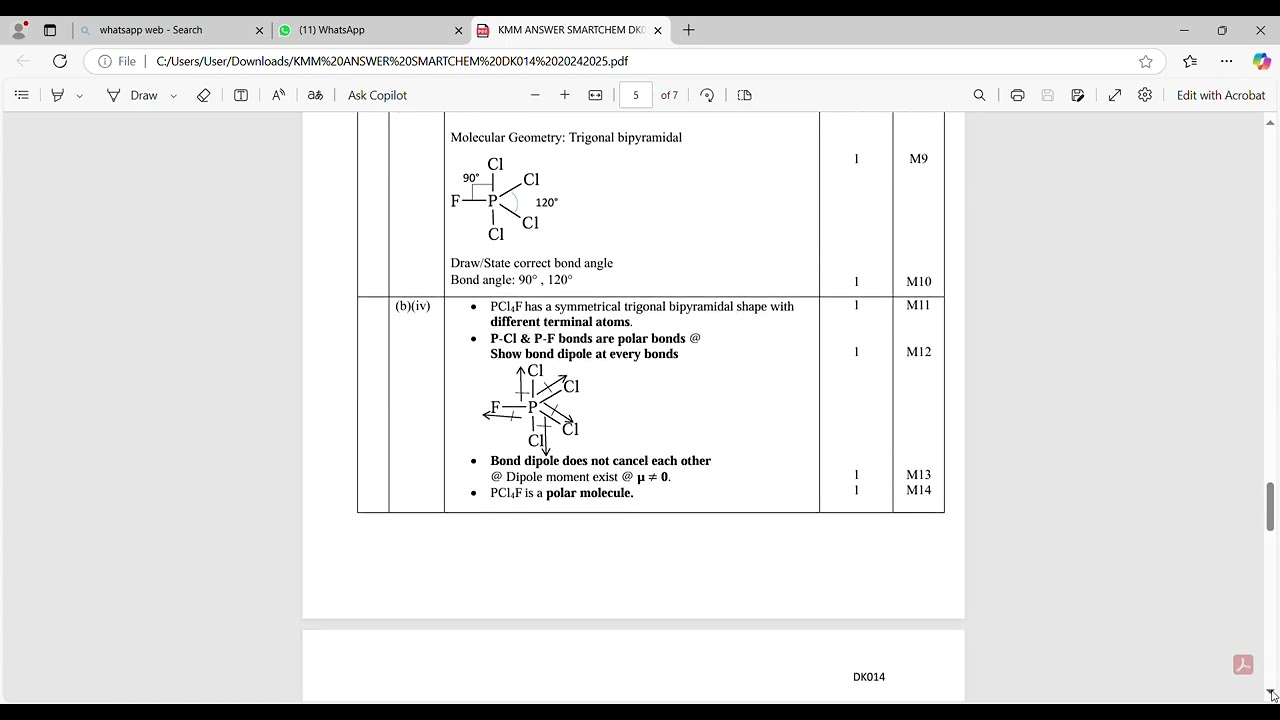This screenshot has width=1280, height=720.
Task: Toggle the PDF table of contents
Action: [x=21, y=95]
